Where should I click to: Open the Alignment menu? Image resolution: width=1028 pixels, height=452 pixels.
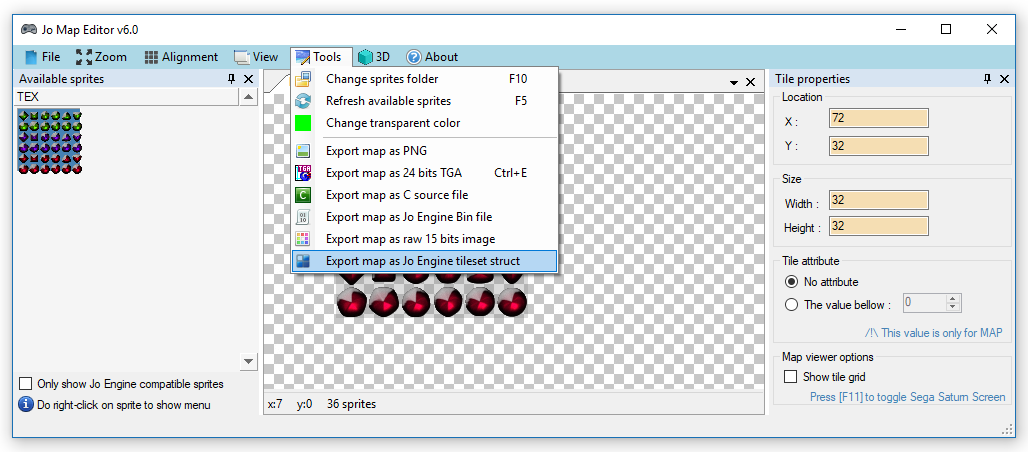[x=181, y=57]
